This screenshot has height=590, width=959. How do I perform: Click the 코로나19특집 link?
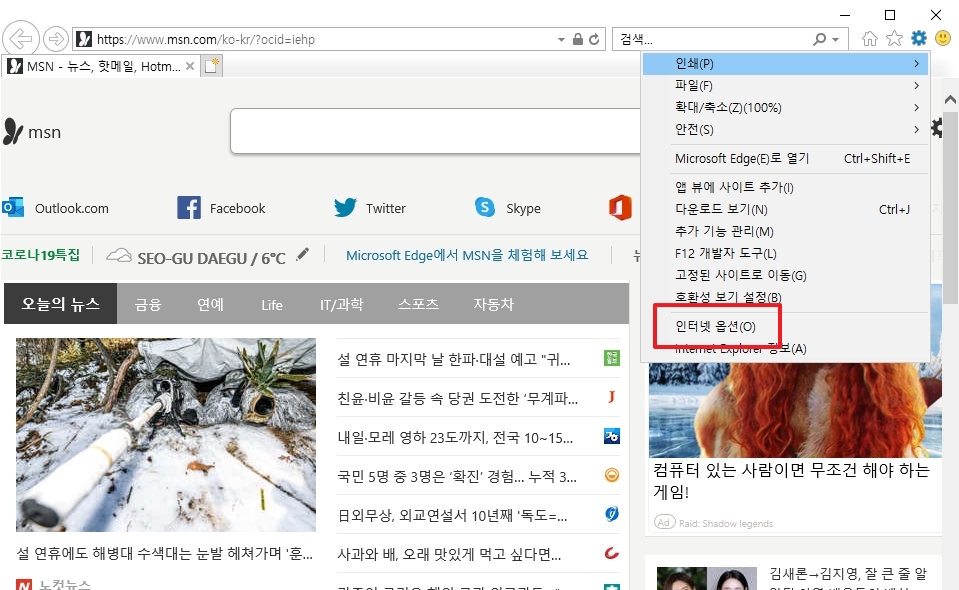coord(40,255)
